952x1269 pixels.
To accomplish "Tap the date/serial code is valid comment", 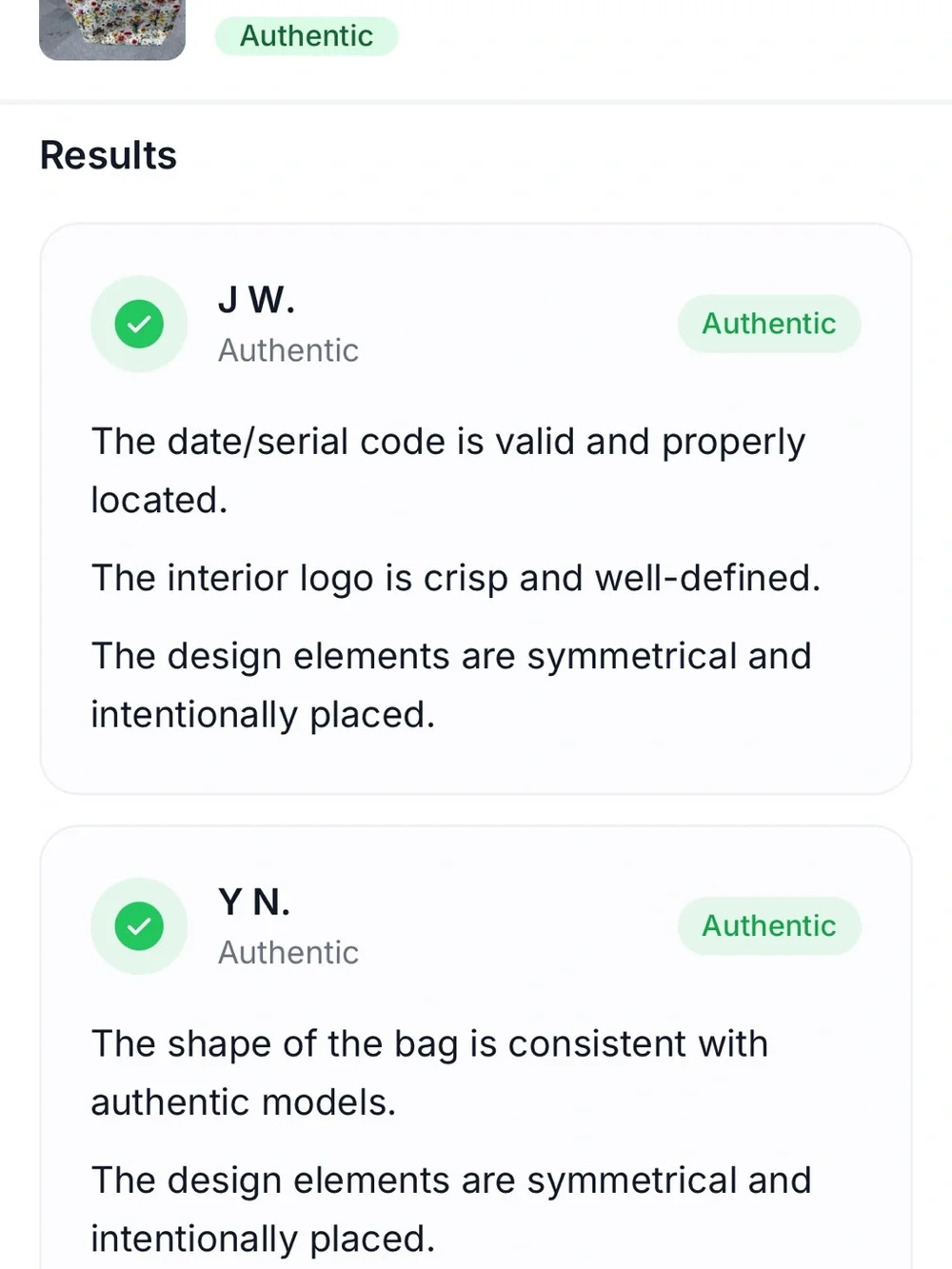I will tap(448, 470).
